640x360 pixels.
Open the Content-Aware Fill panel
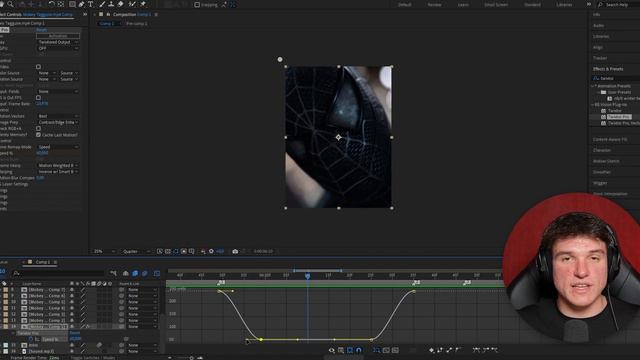point(610,140)
